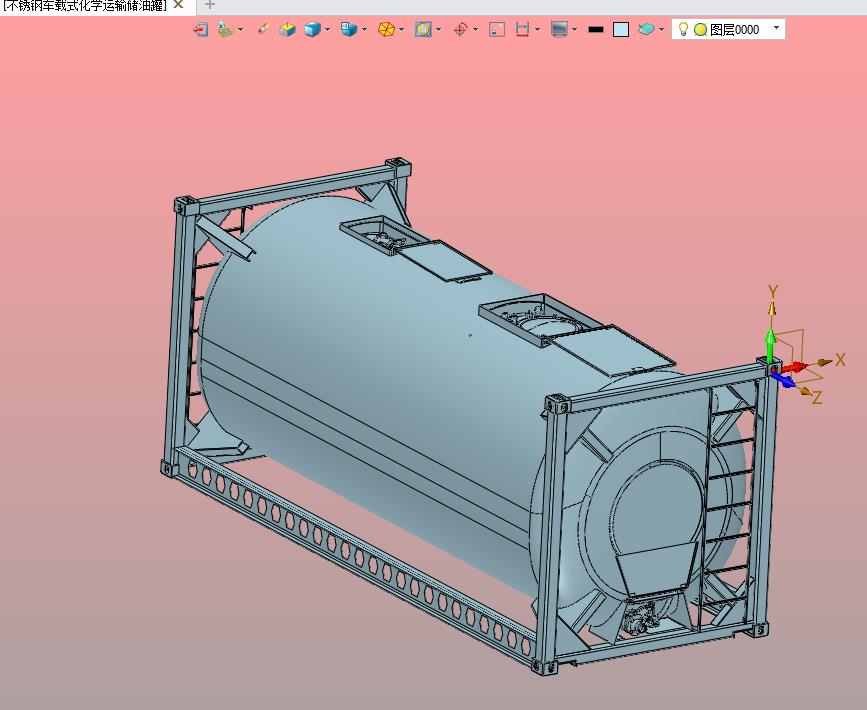
Task: Click the monitor display icon
Action: coord(559,30)
